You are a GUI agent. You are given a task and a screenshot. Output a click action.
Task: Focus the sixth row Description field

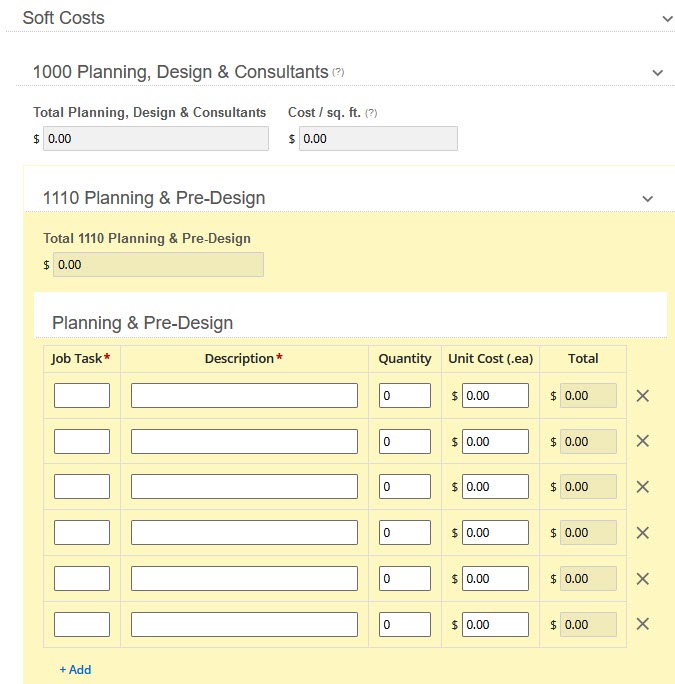pyautogui.click(x=244, y=624)
